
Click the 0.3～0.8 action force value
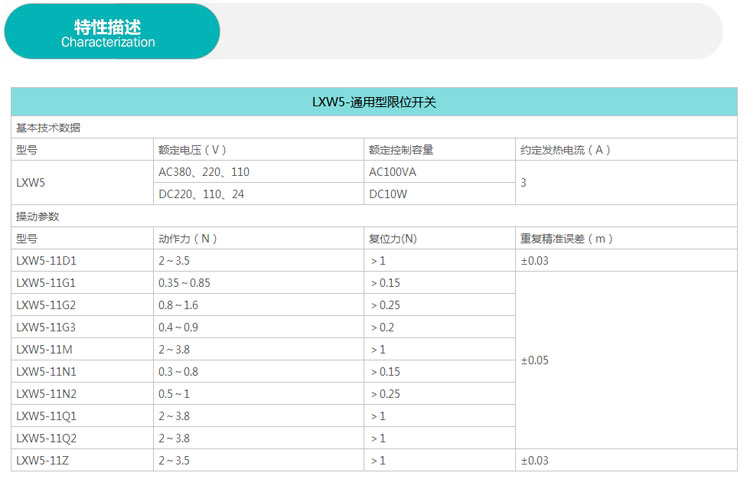tap(178, 371)
